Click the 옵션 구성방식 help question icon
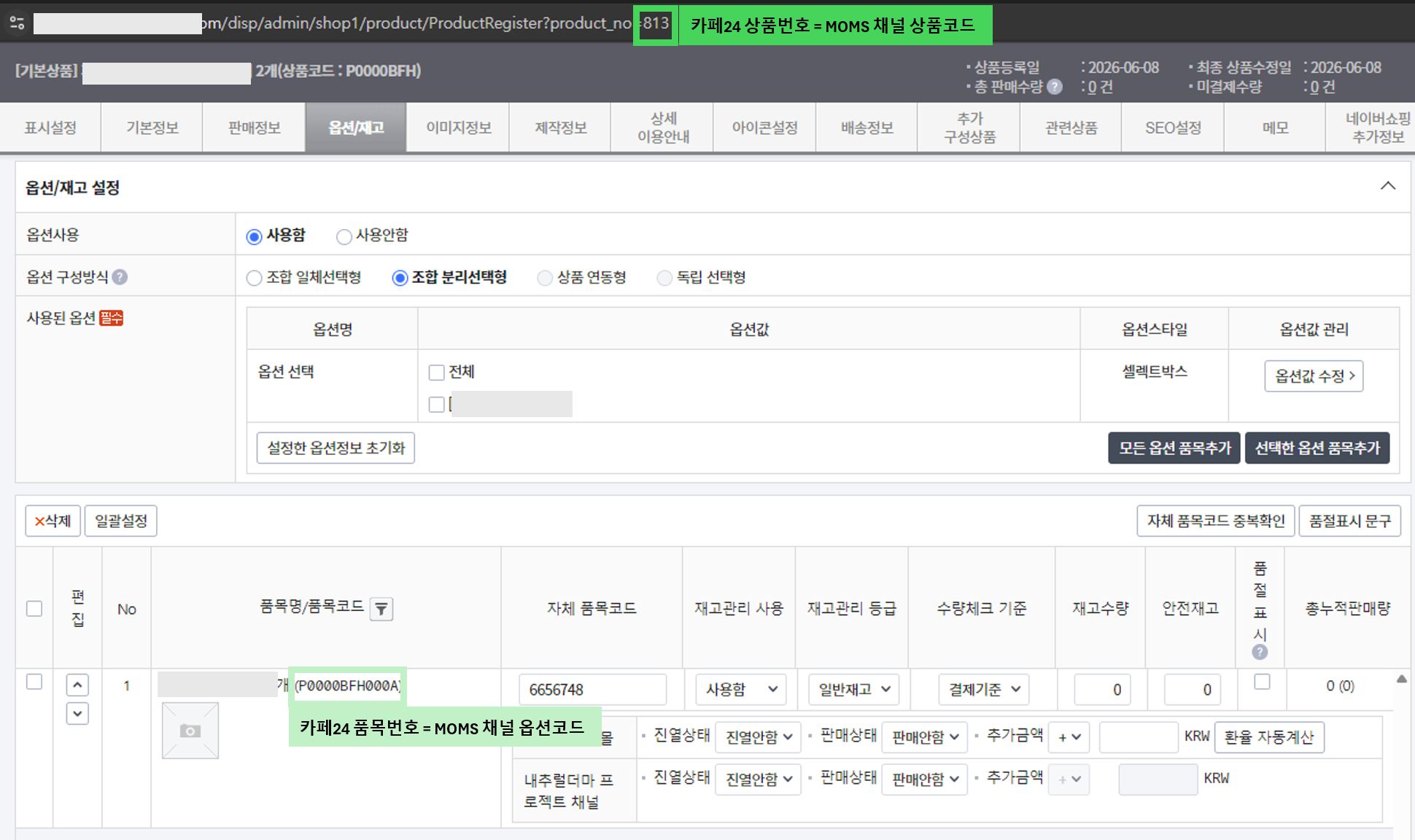The height and width of the screenshot is (840, 1415). point(120,277)
